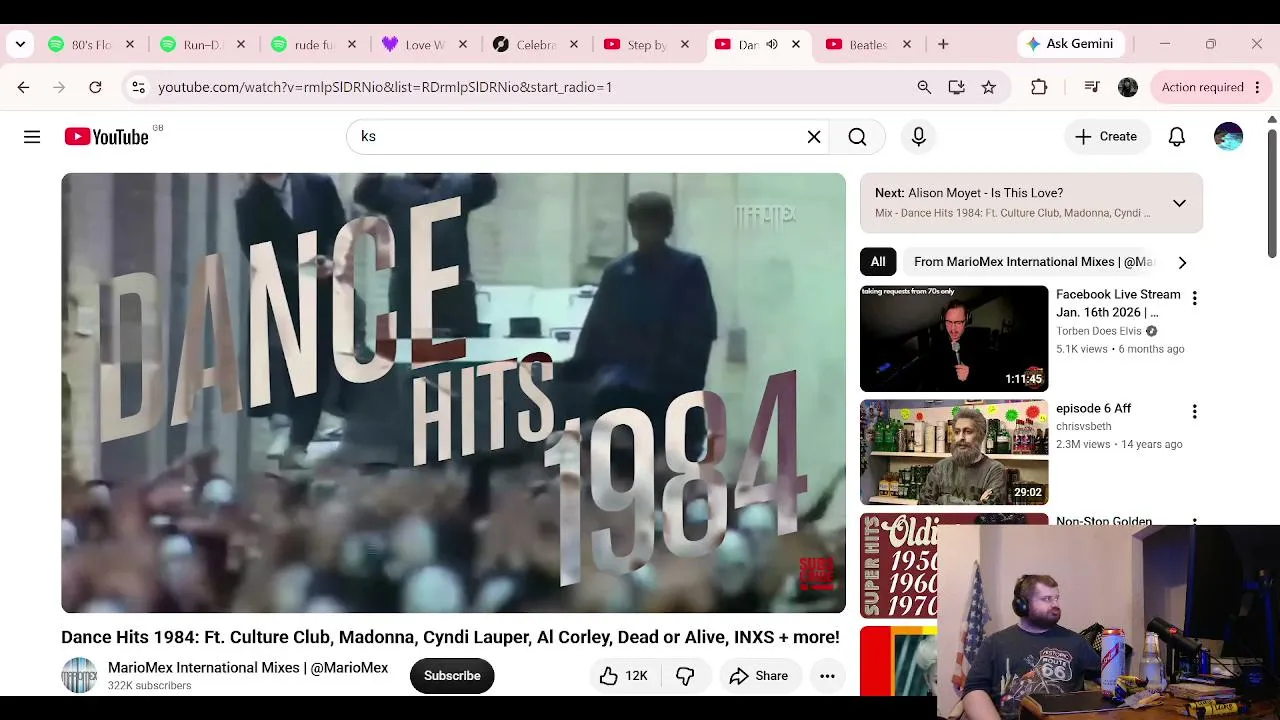Open the YouTube guide hamburger menu
Viewport: 1280px width, 720px height.
pos(32,137)
